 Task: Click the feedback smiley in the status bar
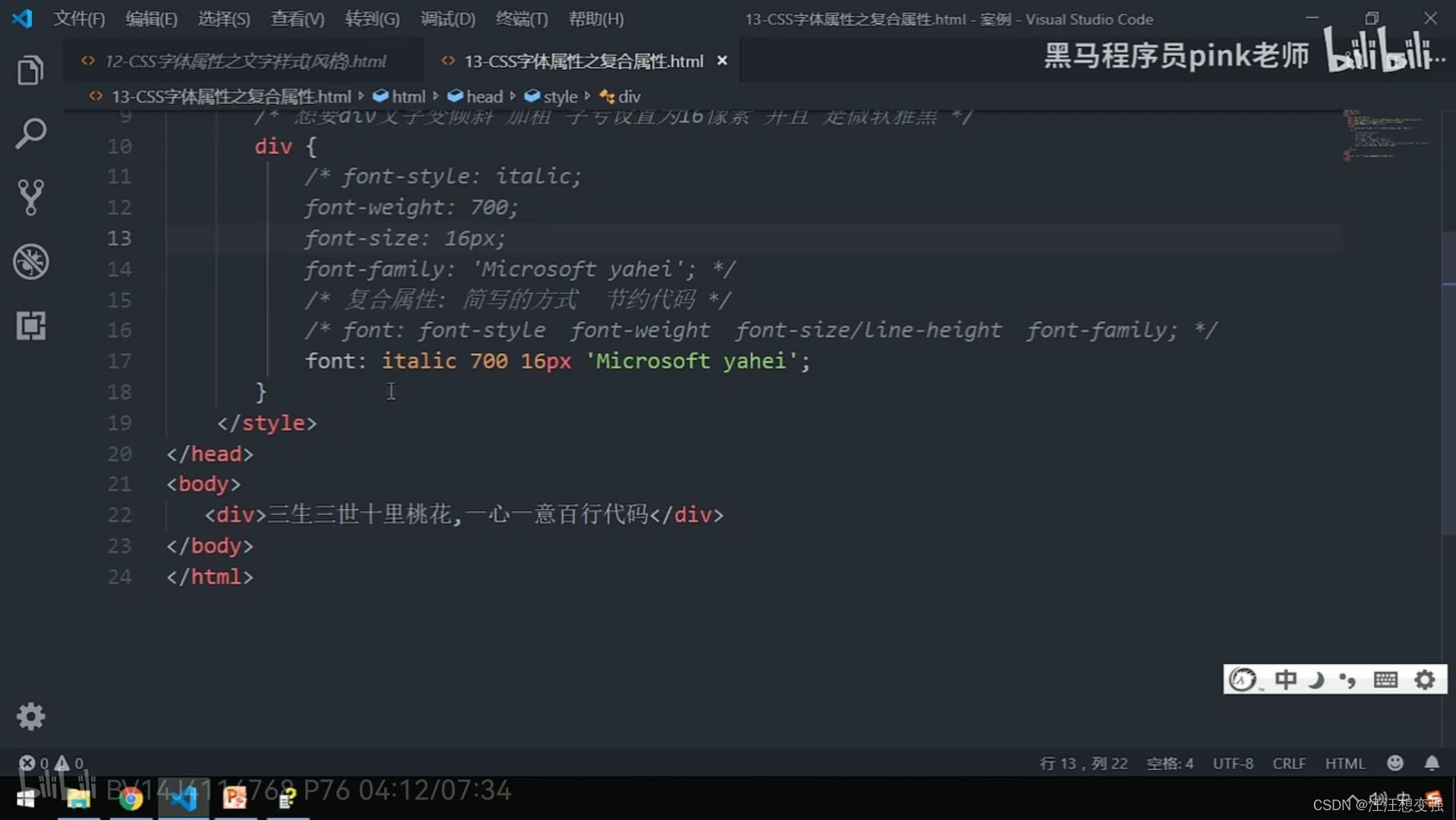click(1394, 763)
